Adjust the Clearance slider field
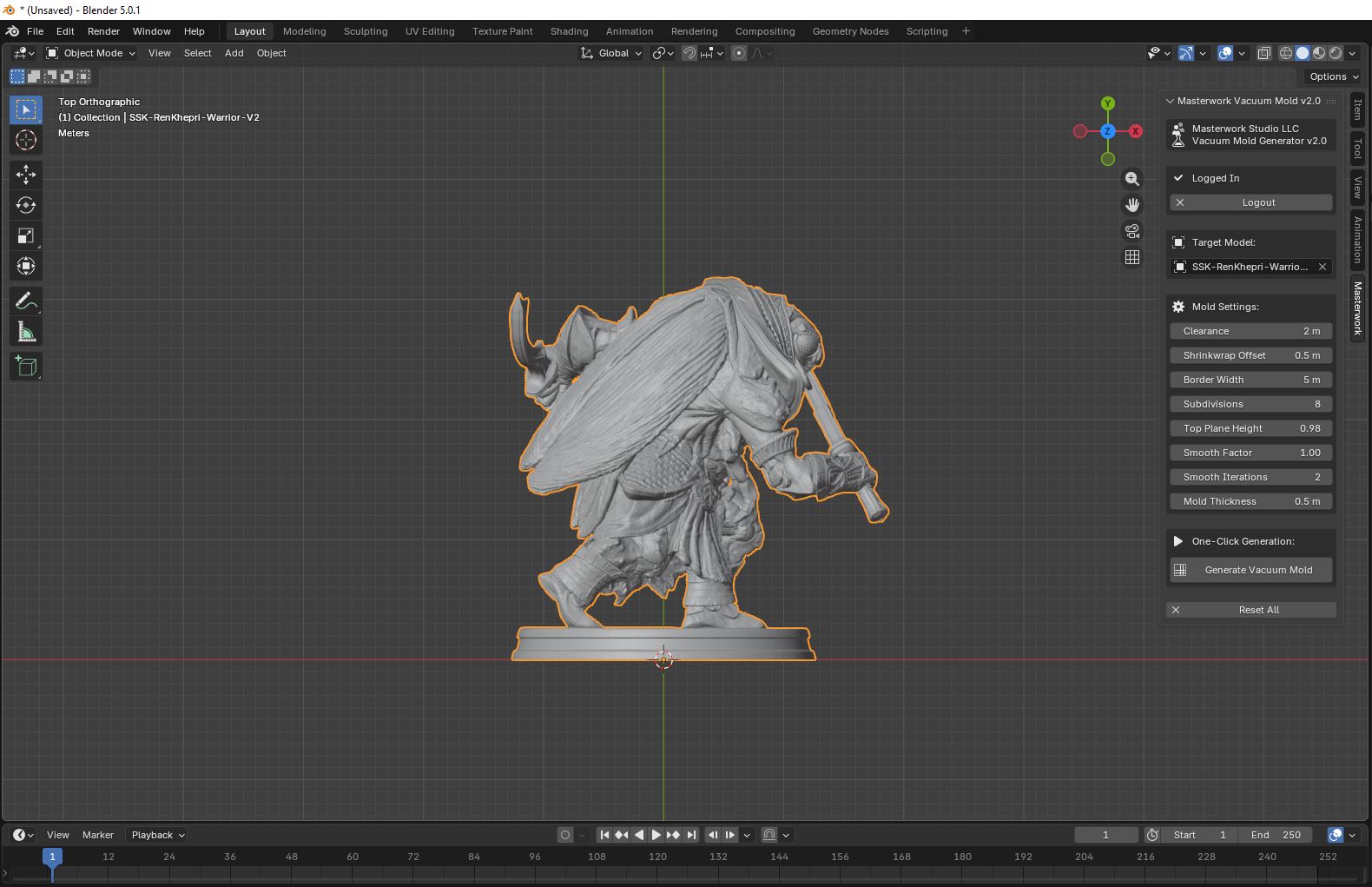 [1250, 331]
